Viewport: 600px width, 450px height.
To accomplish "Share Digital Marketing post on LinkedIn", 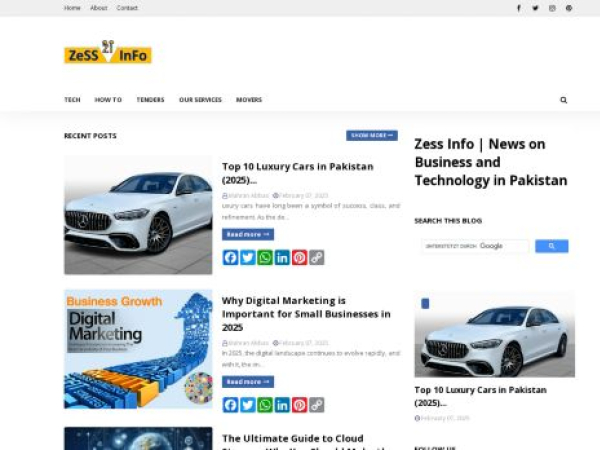I will (x=282, y=405).
